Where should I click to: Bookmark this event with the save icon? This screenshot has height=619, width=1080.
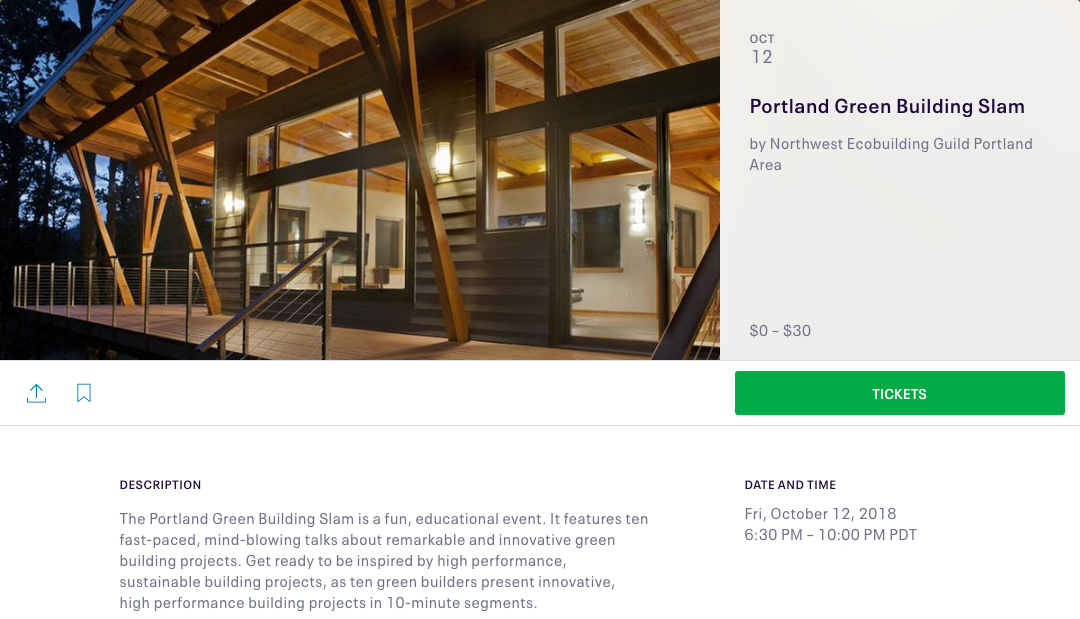[84, 393]
